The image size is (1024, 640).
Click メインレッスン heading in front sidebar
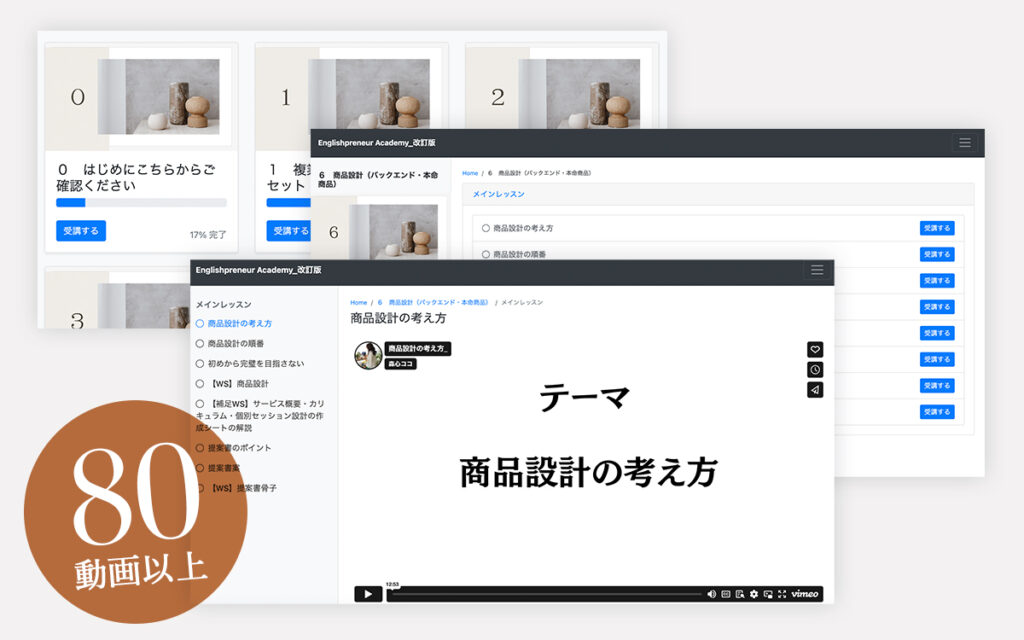[223, 304]
